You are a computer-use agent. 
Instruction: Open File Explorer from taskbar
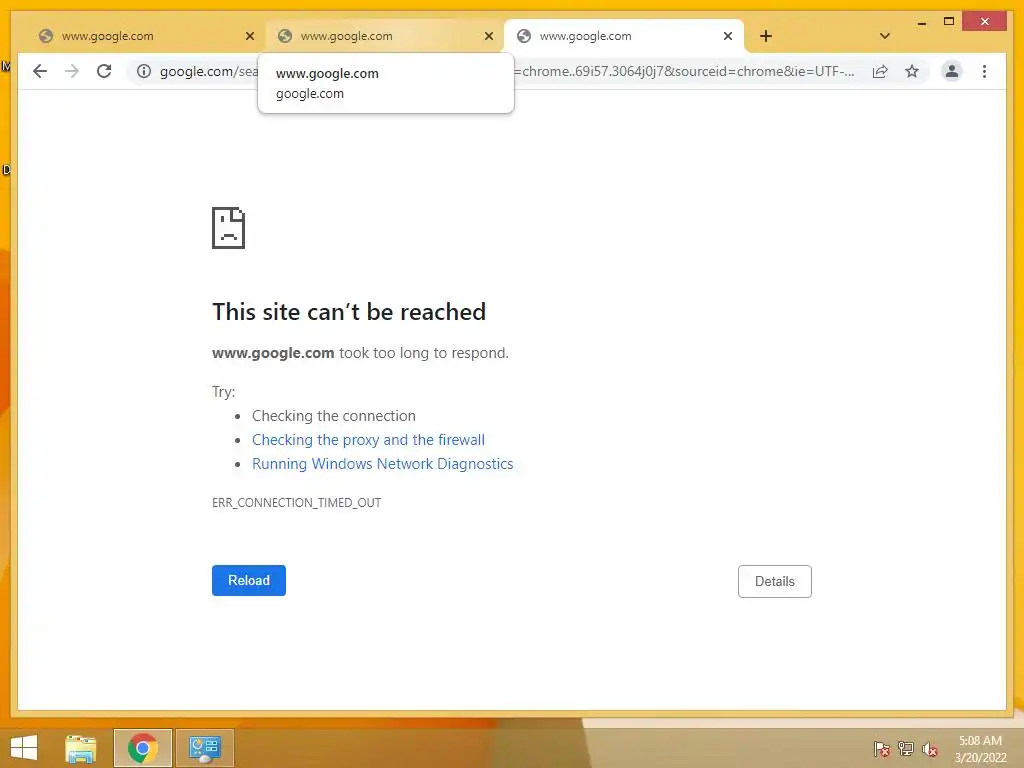click(x=81, y=748)
